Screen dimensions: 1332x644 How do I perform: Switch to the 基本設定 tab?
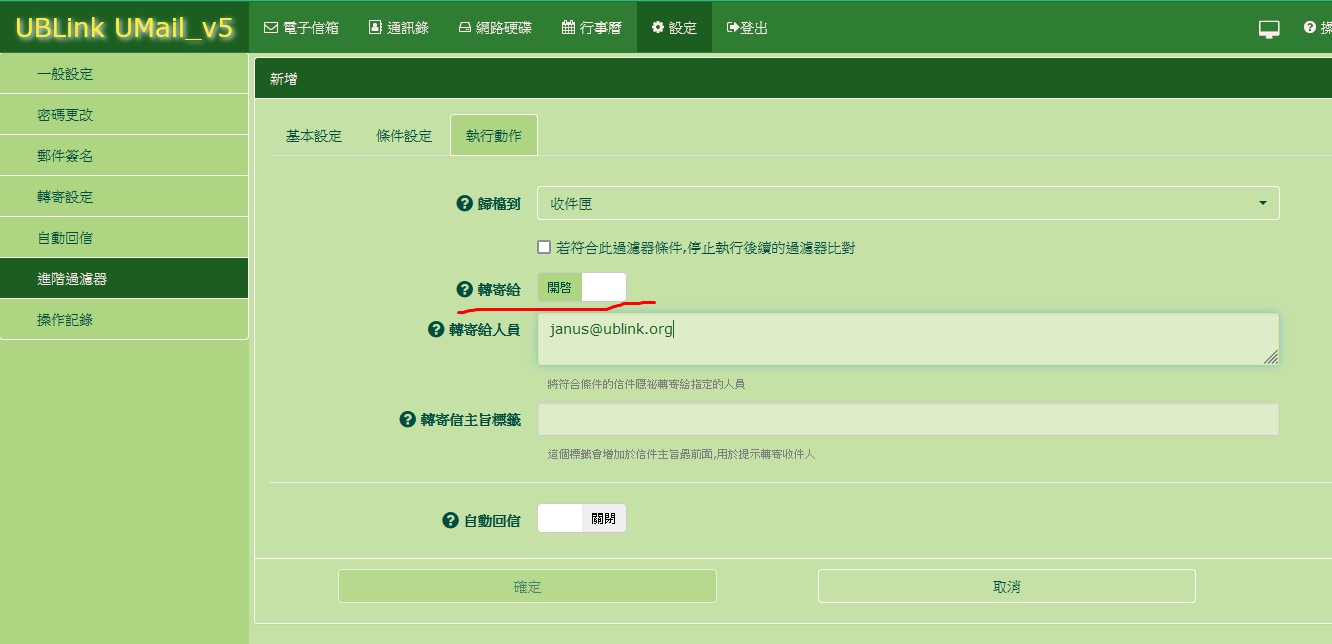[314, 136]
